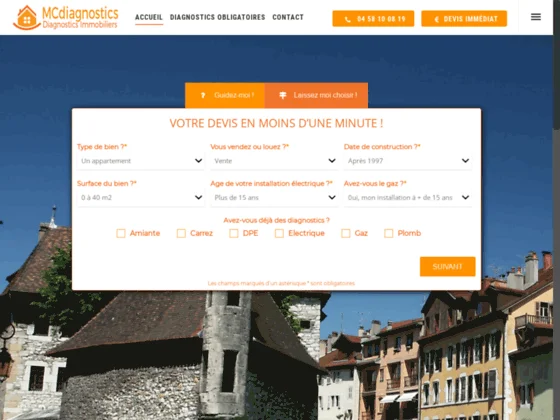Screen dimensions: 560x420
Task: Tick the Carrez checkbox
Action: click(x=181, y=233)
